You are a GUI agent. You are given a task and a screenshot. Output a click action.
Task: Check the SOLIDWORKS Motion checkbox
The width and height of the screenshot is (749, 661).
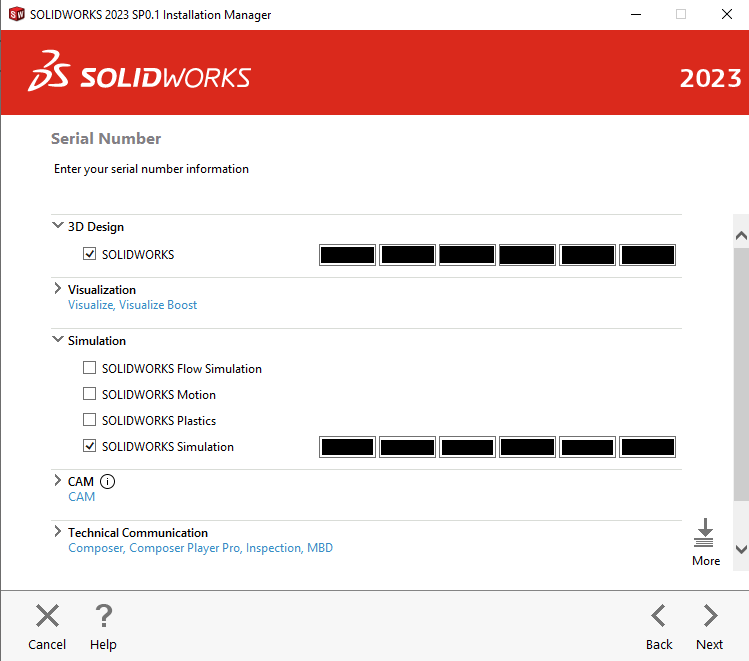(x=90, y=395)
